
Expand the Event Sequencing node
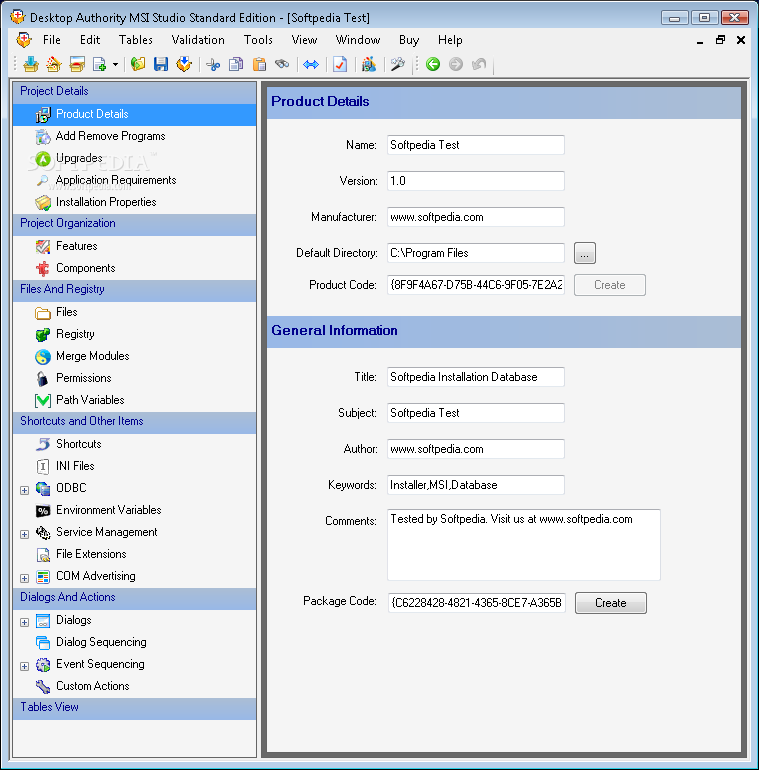25,666
